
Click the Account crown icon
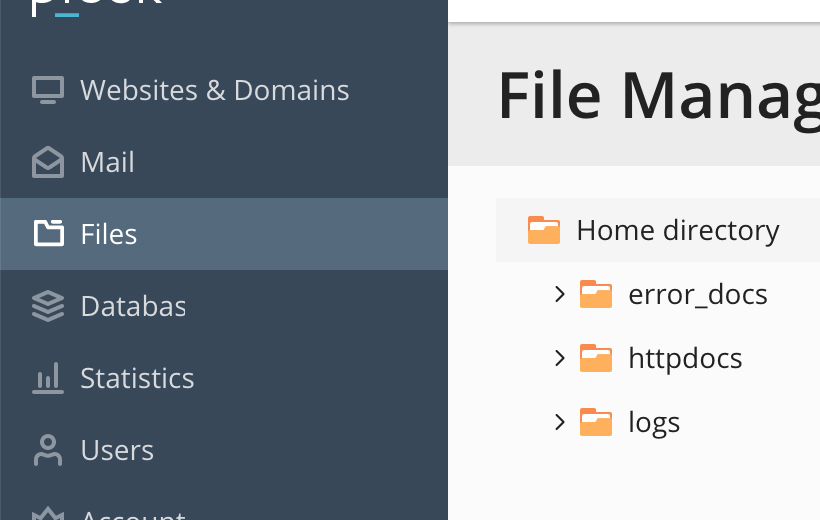(x=48, y=514)
